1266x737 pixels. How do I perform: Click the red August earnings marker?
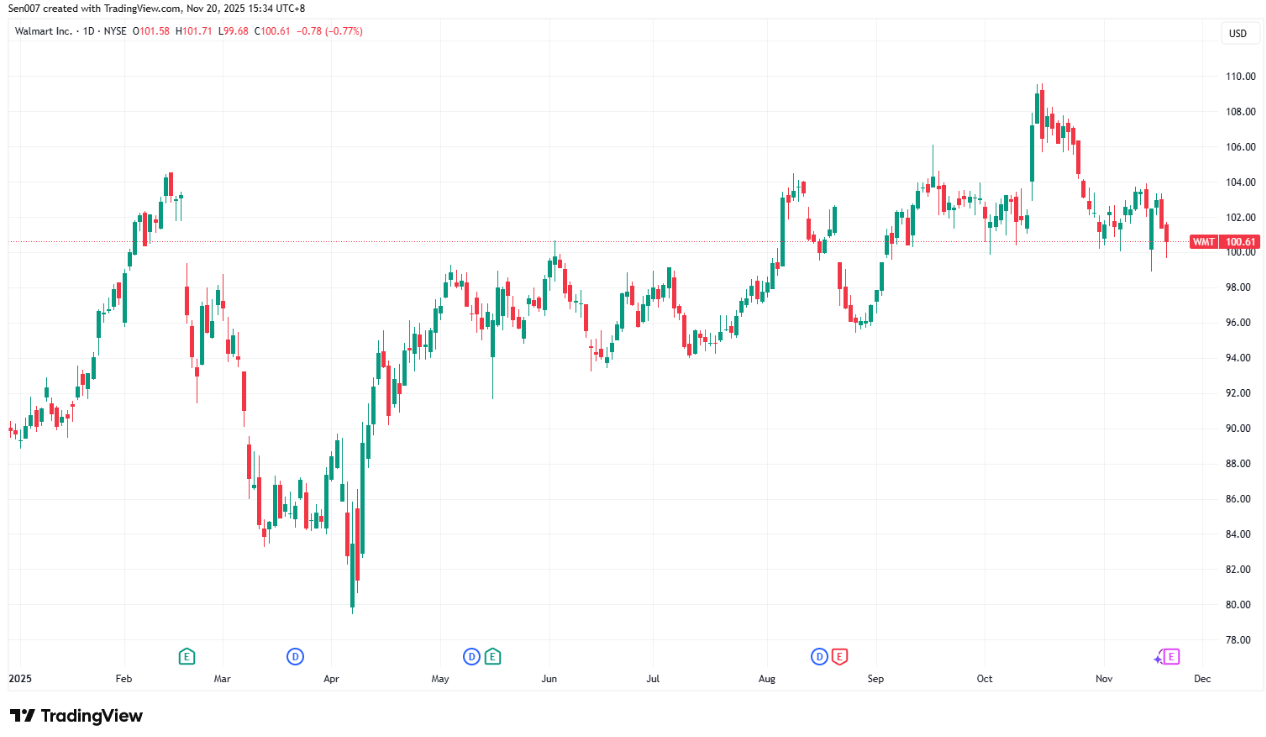click(x=840, y=657)
